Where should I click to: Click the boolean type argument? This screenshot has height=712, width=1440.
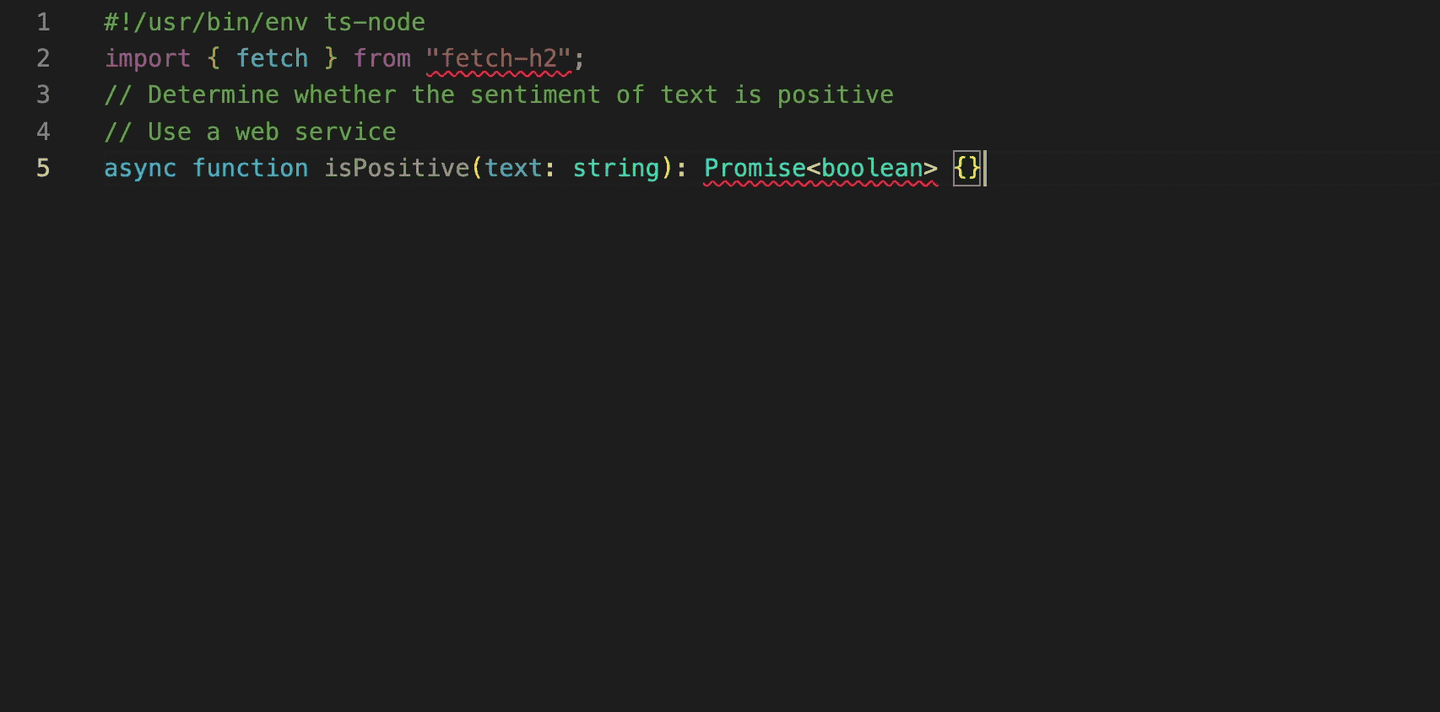point(871,168)
